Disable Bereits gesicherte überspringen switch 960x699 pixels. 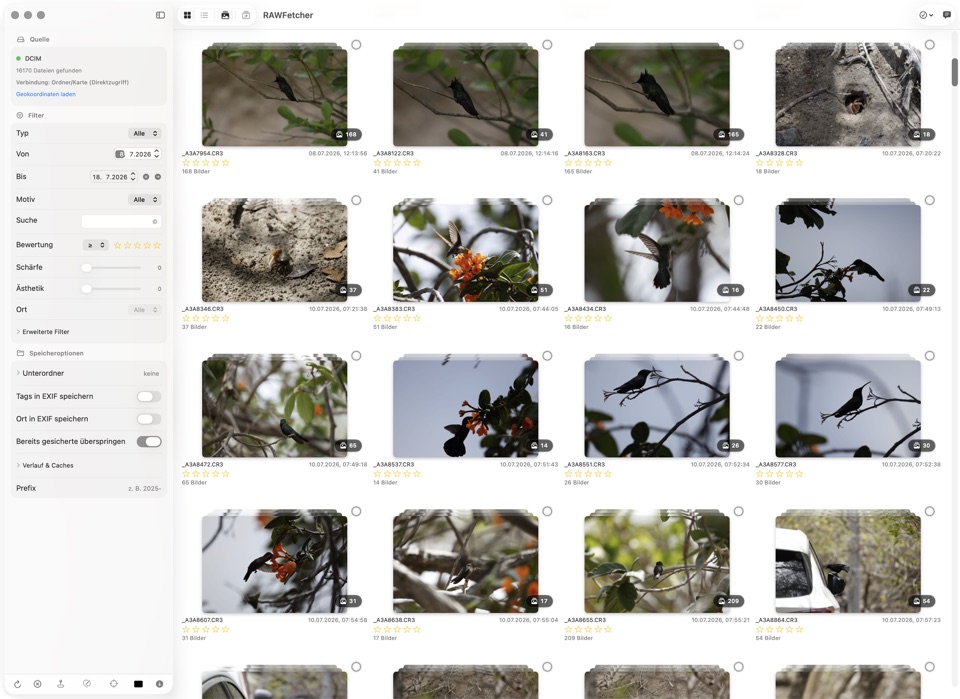149,442
